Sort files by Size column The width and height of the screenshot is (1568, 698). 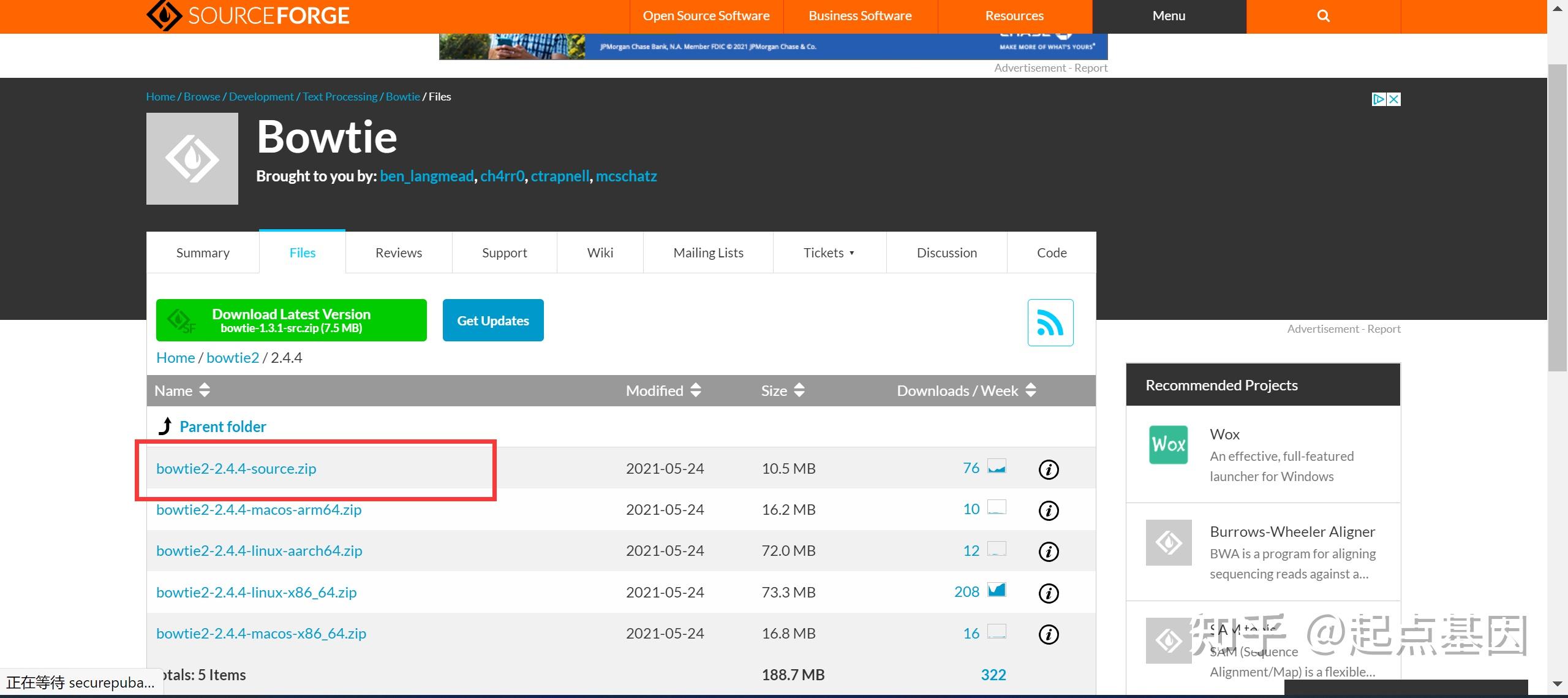(783, 390)
